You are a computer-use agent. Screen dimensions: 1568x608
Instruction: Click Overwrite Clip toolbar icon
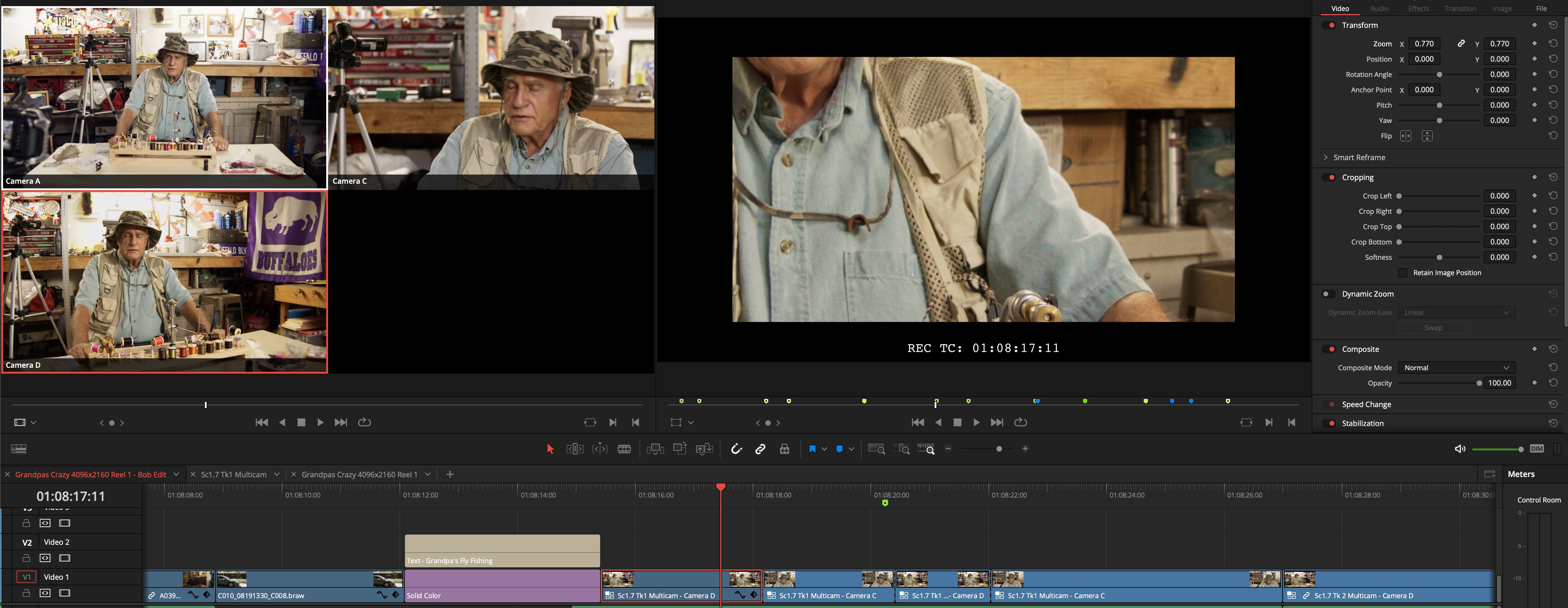(680, 448)
